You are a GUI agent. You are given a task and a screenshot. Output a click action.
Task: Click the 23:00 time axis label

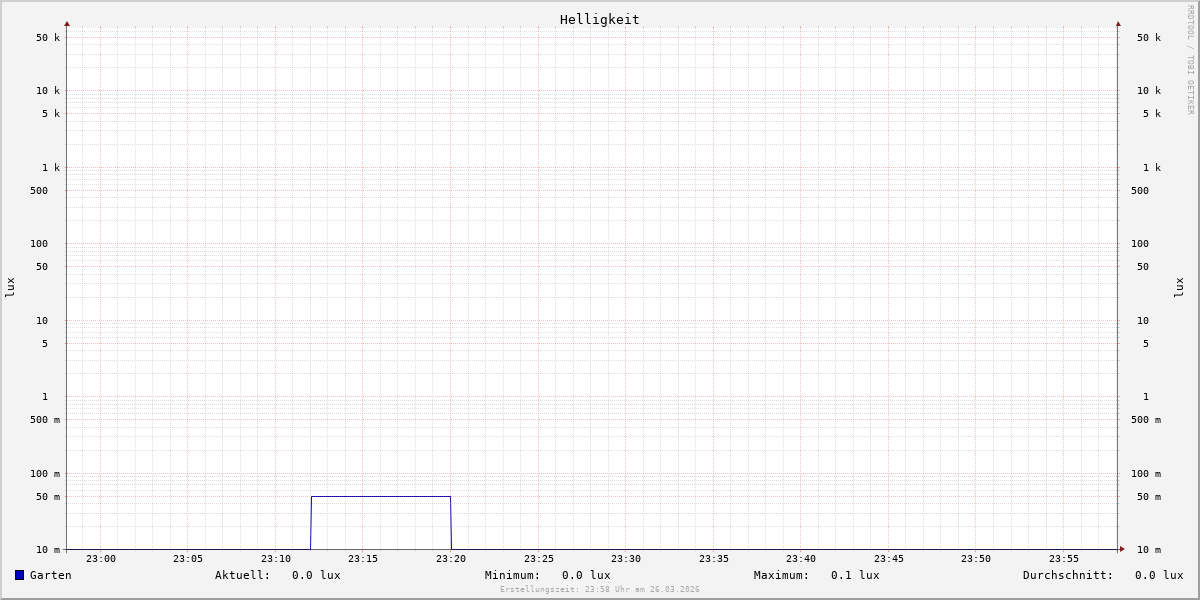101,559
